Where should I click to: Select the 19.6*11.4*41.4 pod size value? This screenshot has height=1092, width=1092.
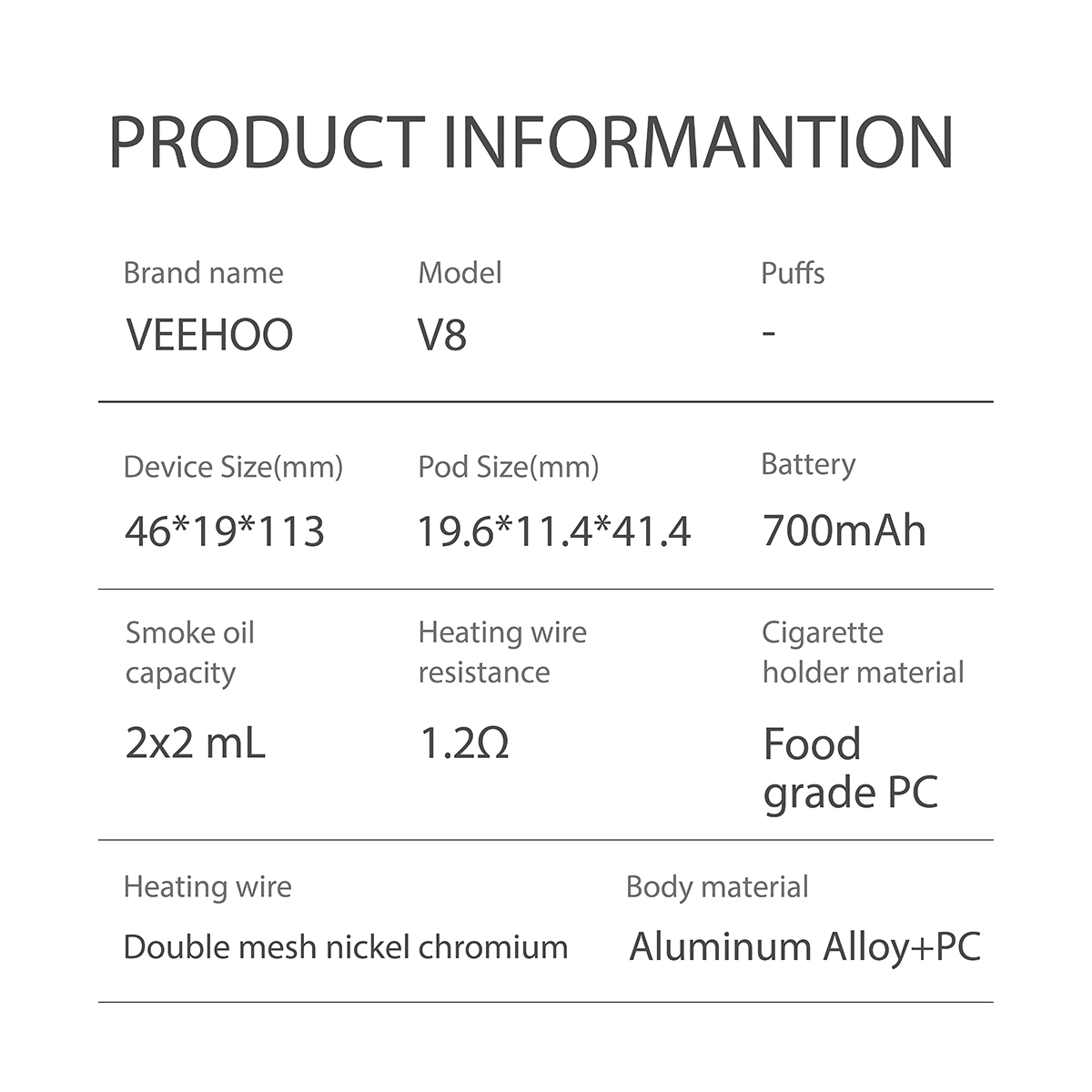click(x=554, y=531)
